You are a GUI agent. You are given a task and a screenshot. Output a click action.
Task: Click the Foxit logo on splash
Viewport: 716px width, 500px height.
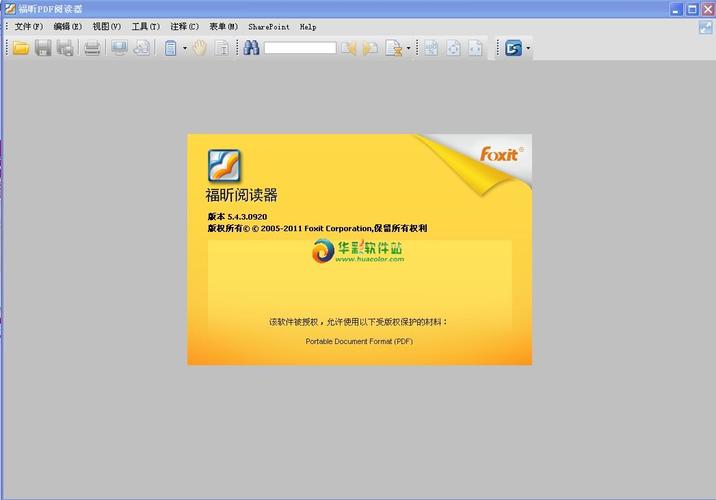click(501, 154)
